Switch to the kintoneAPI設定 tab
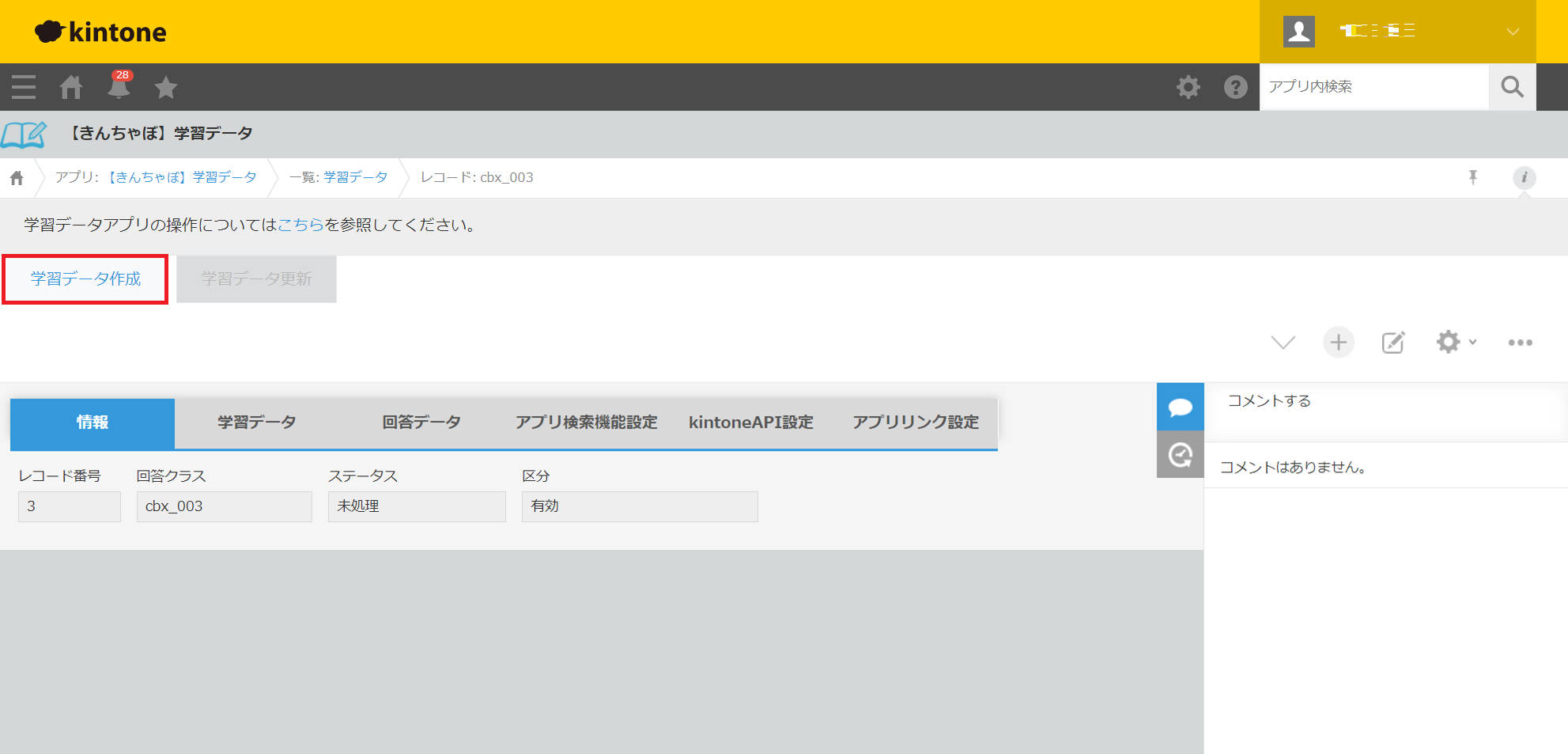This screenshot has height=754, width=1568. (750, 422)
